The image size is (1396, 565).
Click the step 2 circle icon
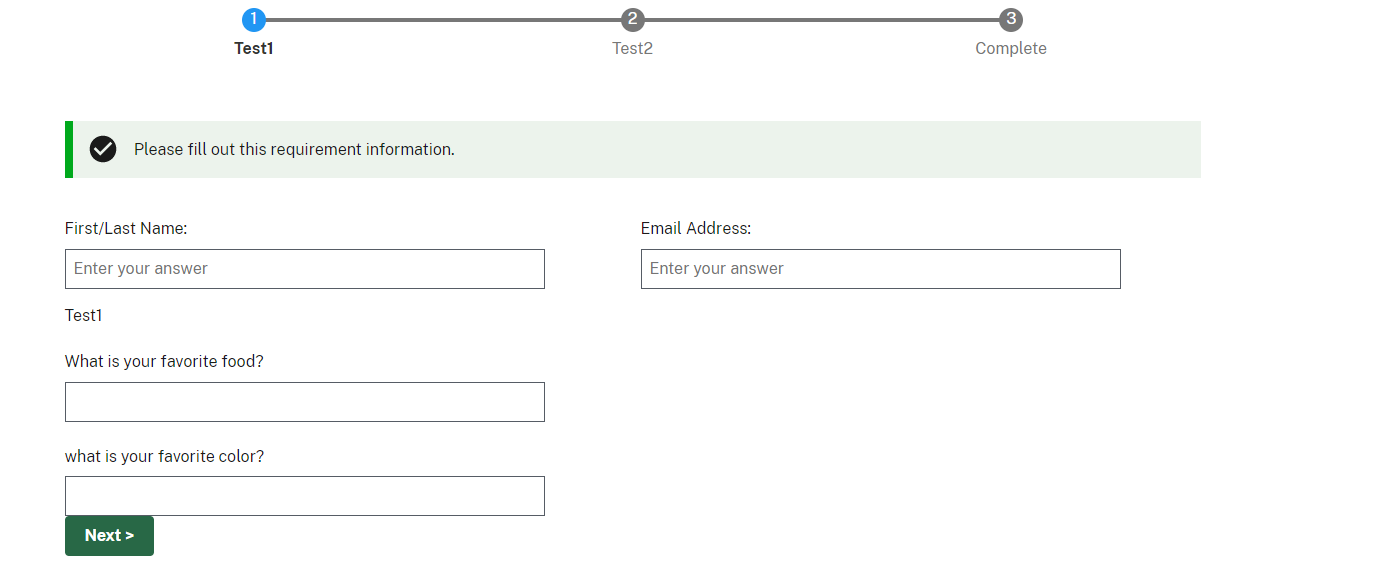coord(632,19)
